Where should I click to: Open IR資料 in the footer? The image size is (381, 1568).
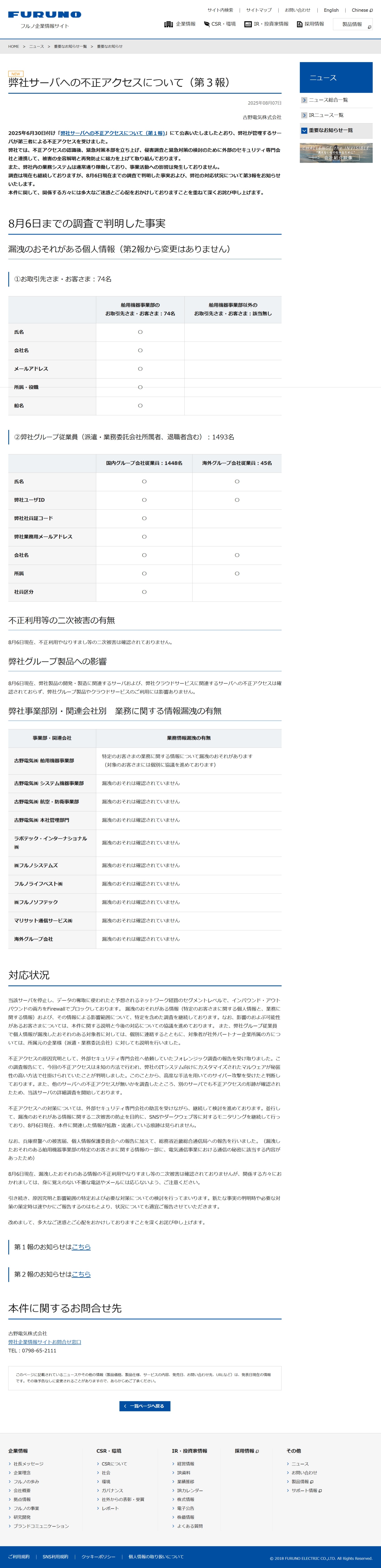184,1473
